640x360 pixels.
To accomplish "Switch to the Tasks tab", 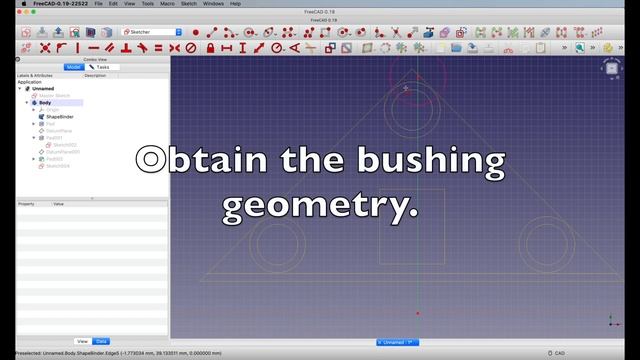I will tap(102, 67).
